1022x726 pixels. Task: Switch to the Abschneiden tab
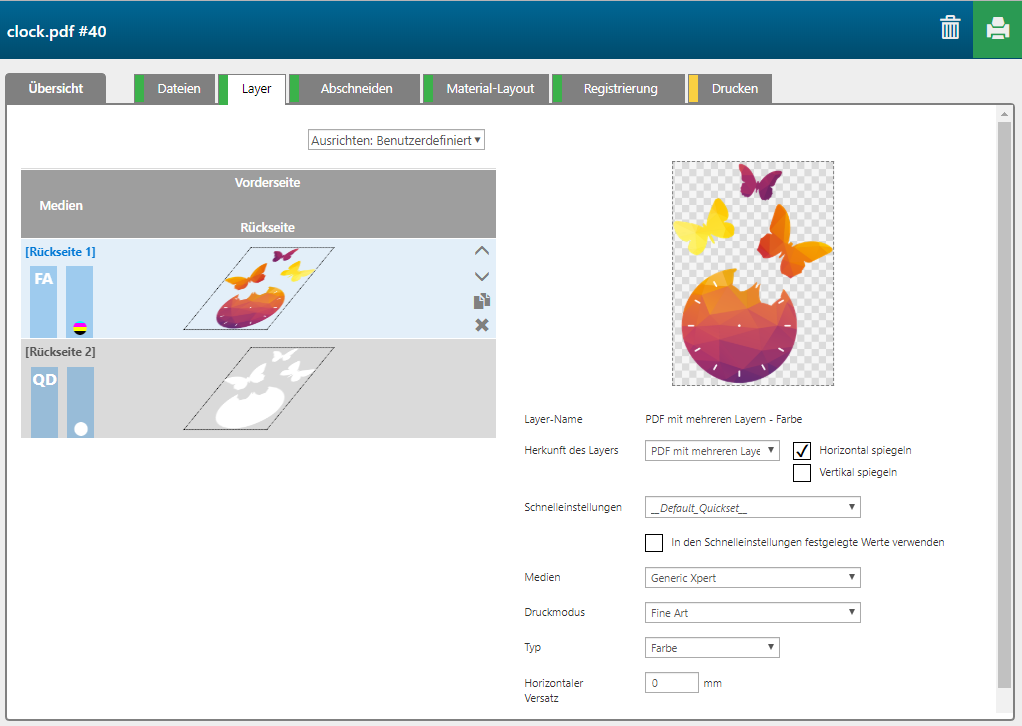(356, 89)
